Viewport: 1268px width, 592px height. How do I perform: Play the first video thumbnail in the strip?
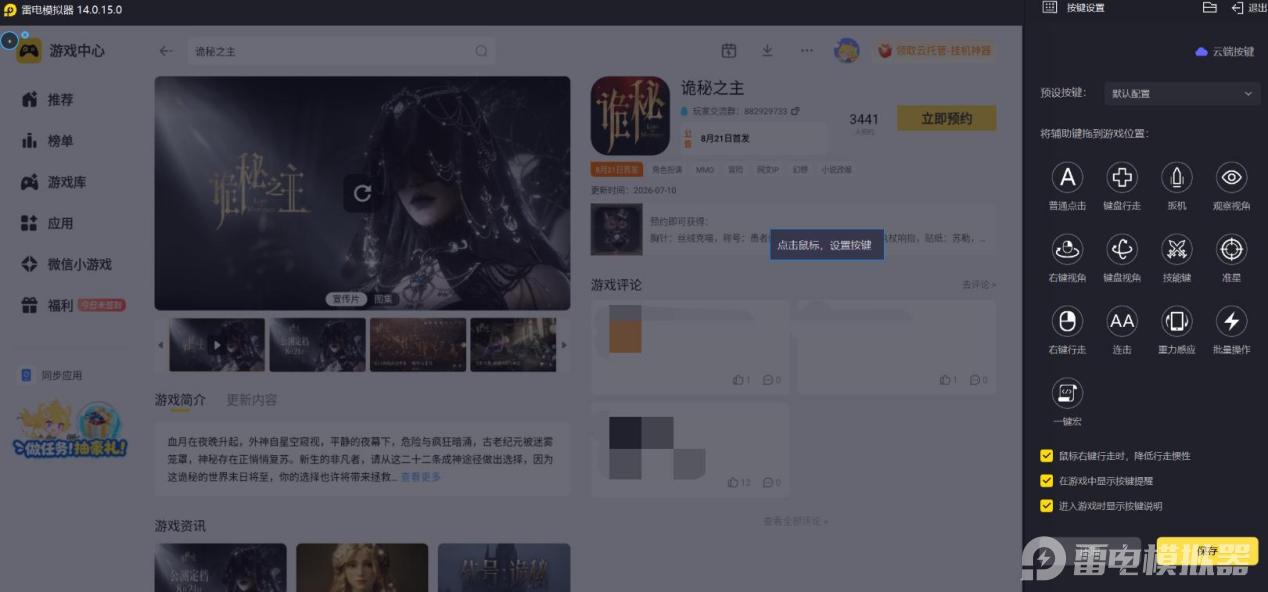pyautogui.click(x=217, y=345)
